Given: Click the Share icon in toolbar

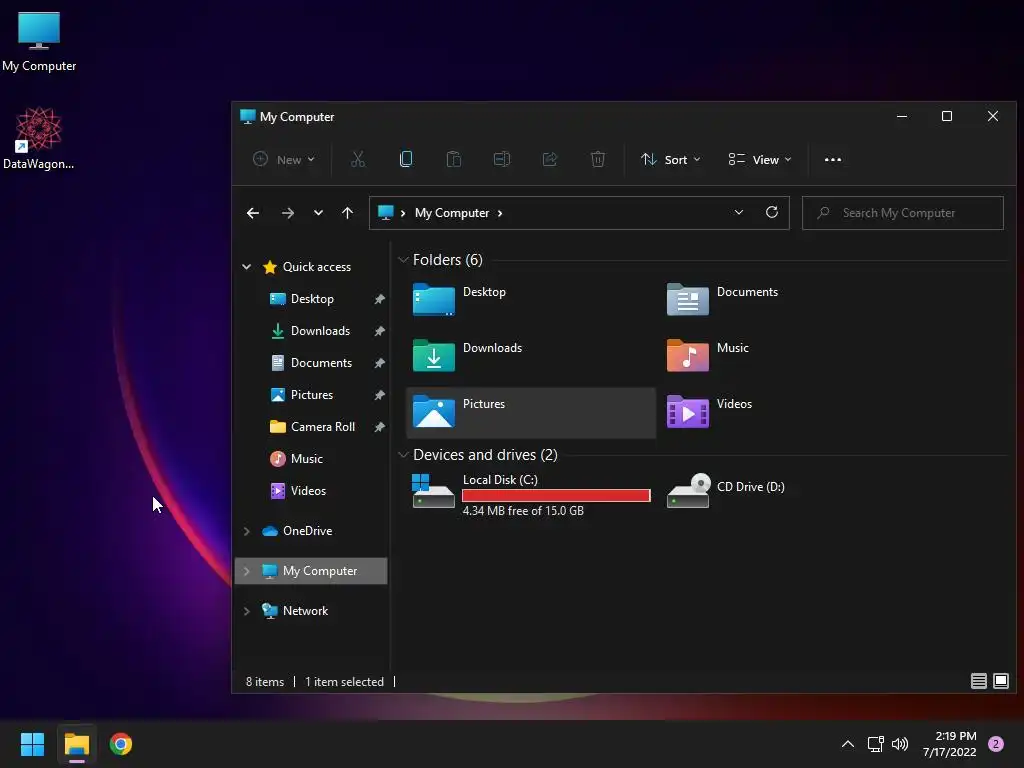Looking at the screenshot, I should (x=550, y=159).
